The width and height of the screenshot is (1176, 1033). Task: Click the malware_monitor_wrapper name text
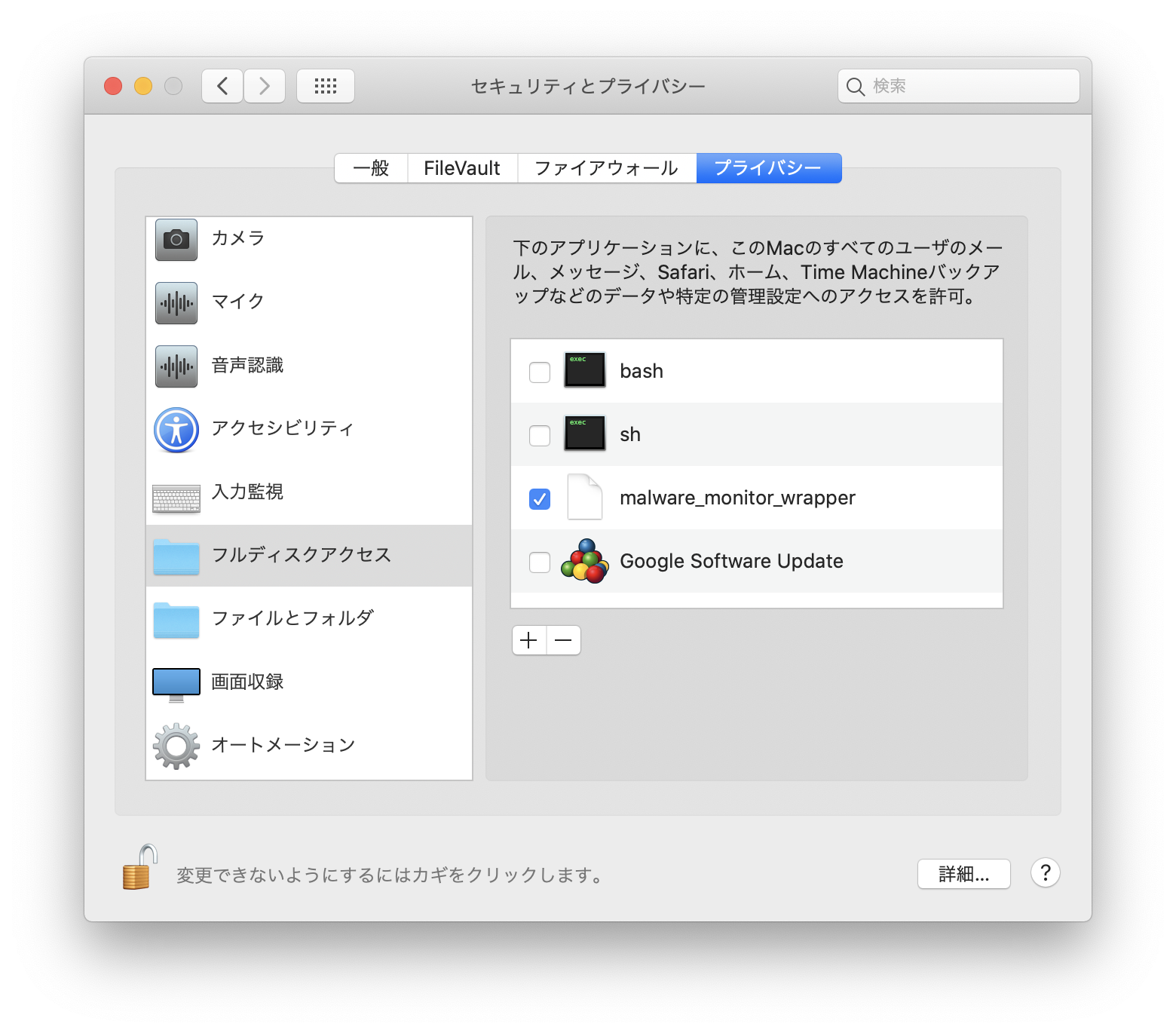737,498
